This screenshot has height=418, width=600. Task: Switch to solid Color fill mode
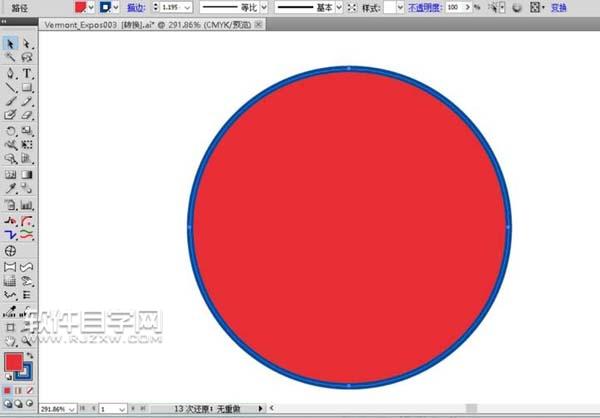tap(7, 390)
